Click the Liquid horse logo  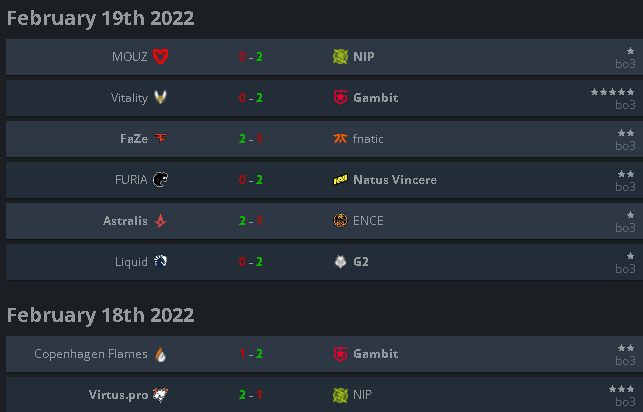(x=160, y=261)
